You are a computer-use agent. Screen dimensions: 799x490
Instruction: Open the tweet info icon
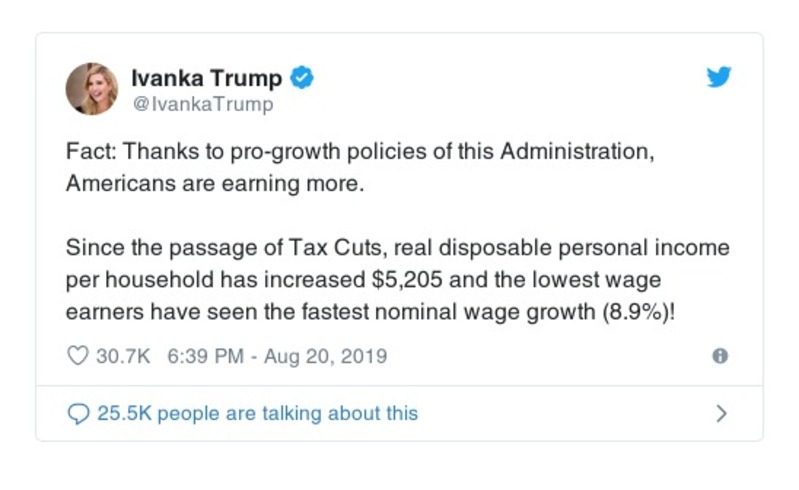[719, 356]
